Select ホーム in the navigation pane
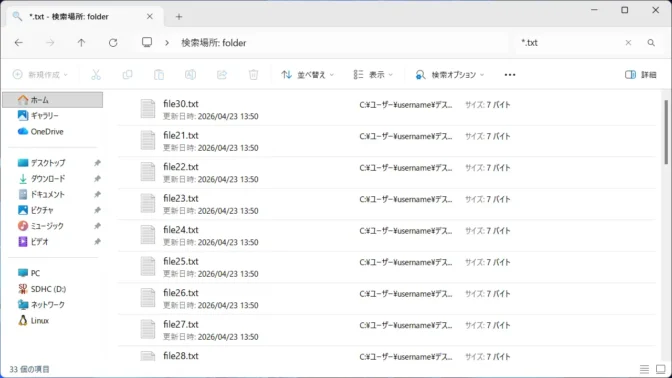 point(53,100)
